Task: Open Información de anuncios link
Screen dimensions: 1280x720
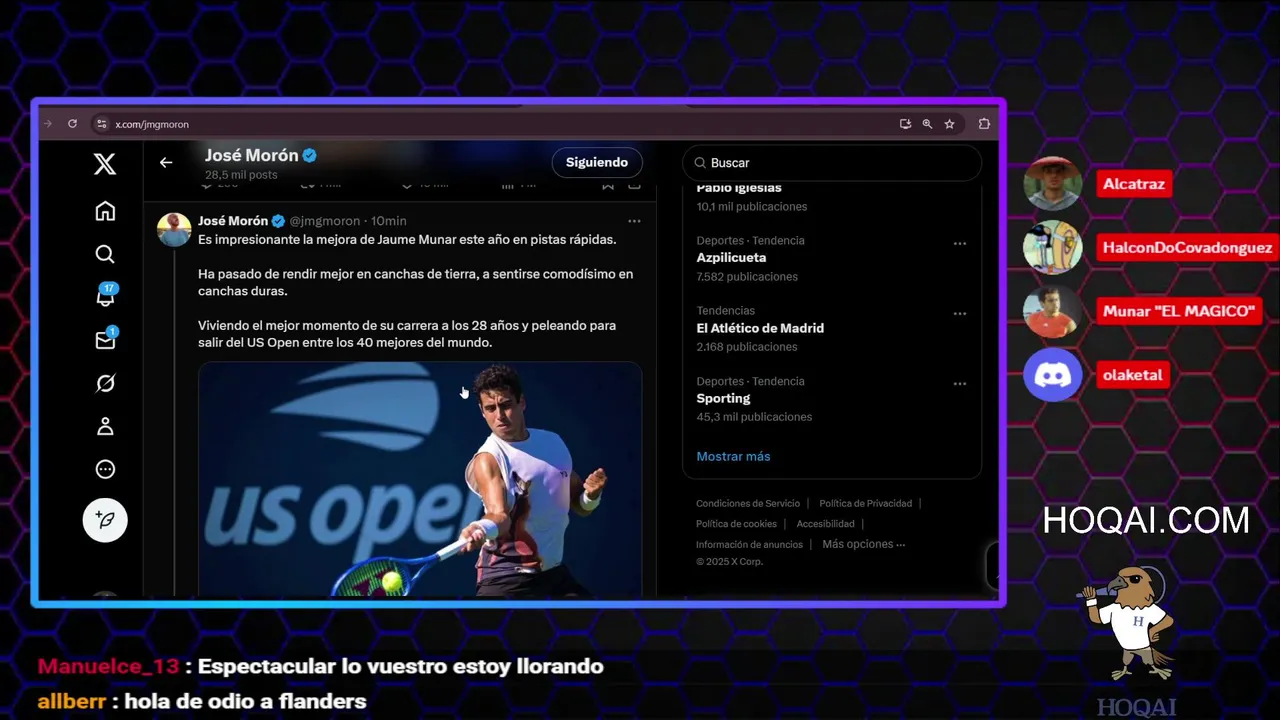Action: (749, 545)
